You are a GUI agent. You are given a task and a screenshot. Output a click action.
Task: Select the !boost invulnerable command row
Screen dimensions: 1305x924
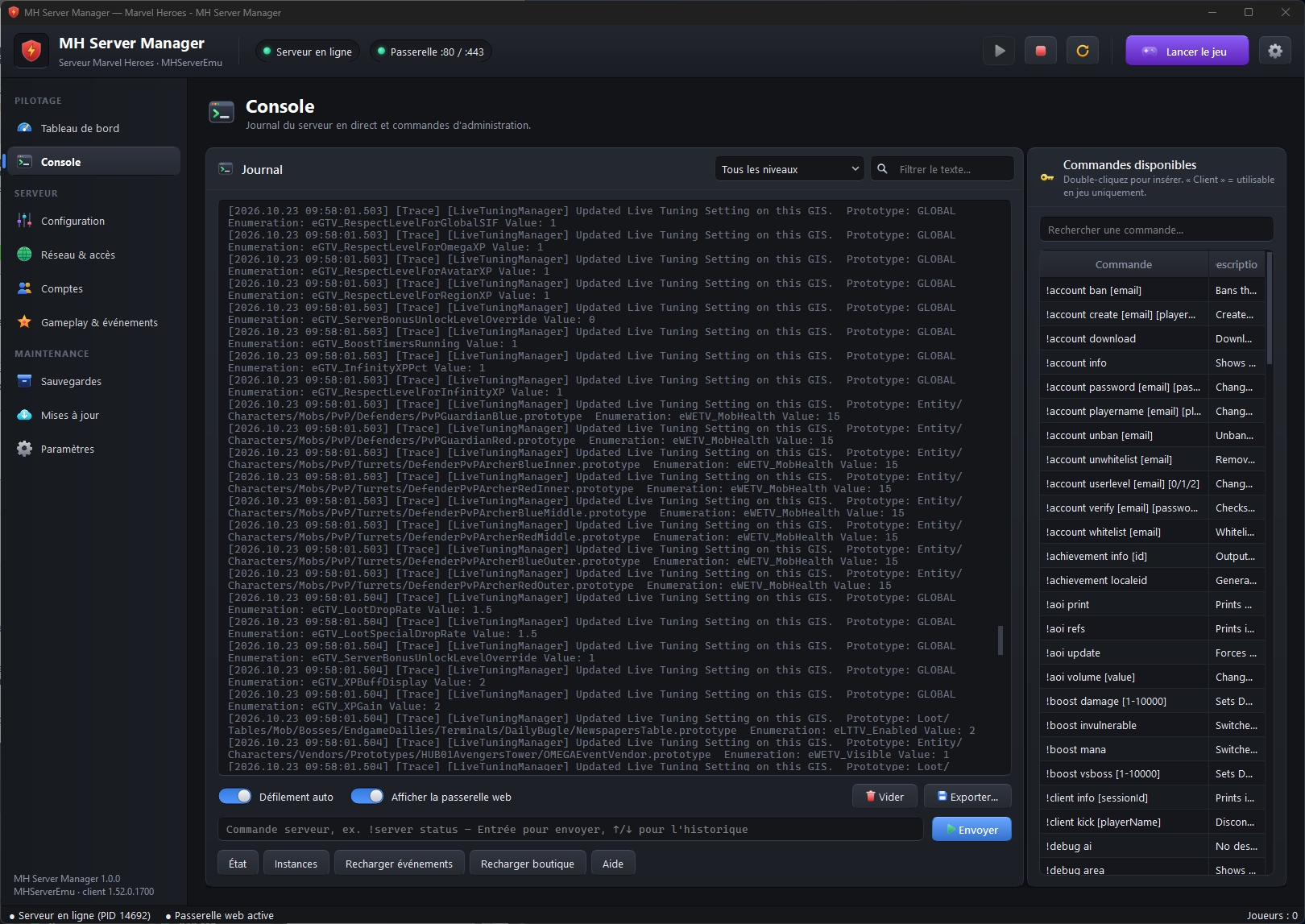(1152, 725)
